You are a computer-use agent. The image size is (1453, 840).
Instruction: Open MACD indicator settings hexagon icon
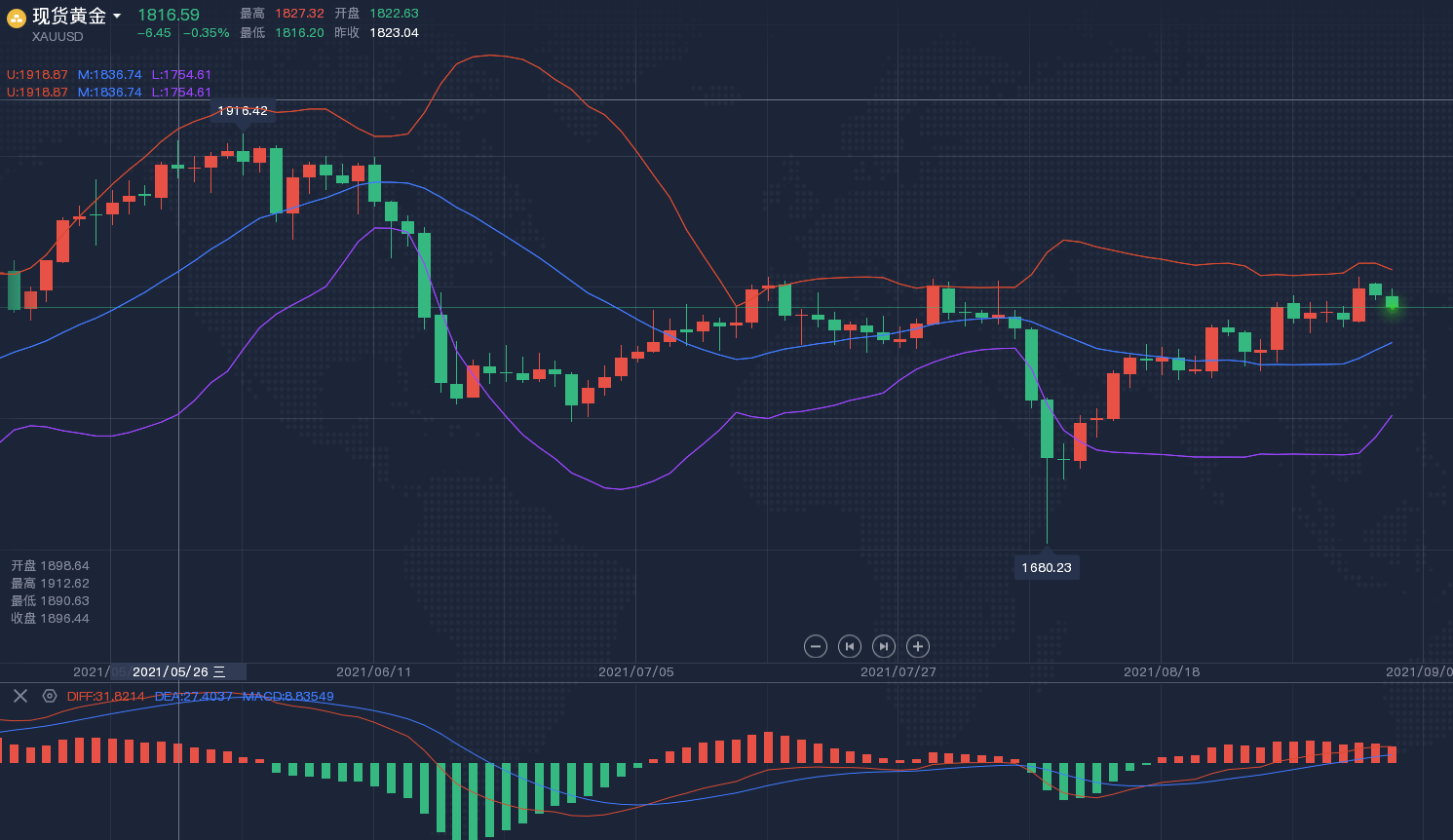coord(50,696)
